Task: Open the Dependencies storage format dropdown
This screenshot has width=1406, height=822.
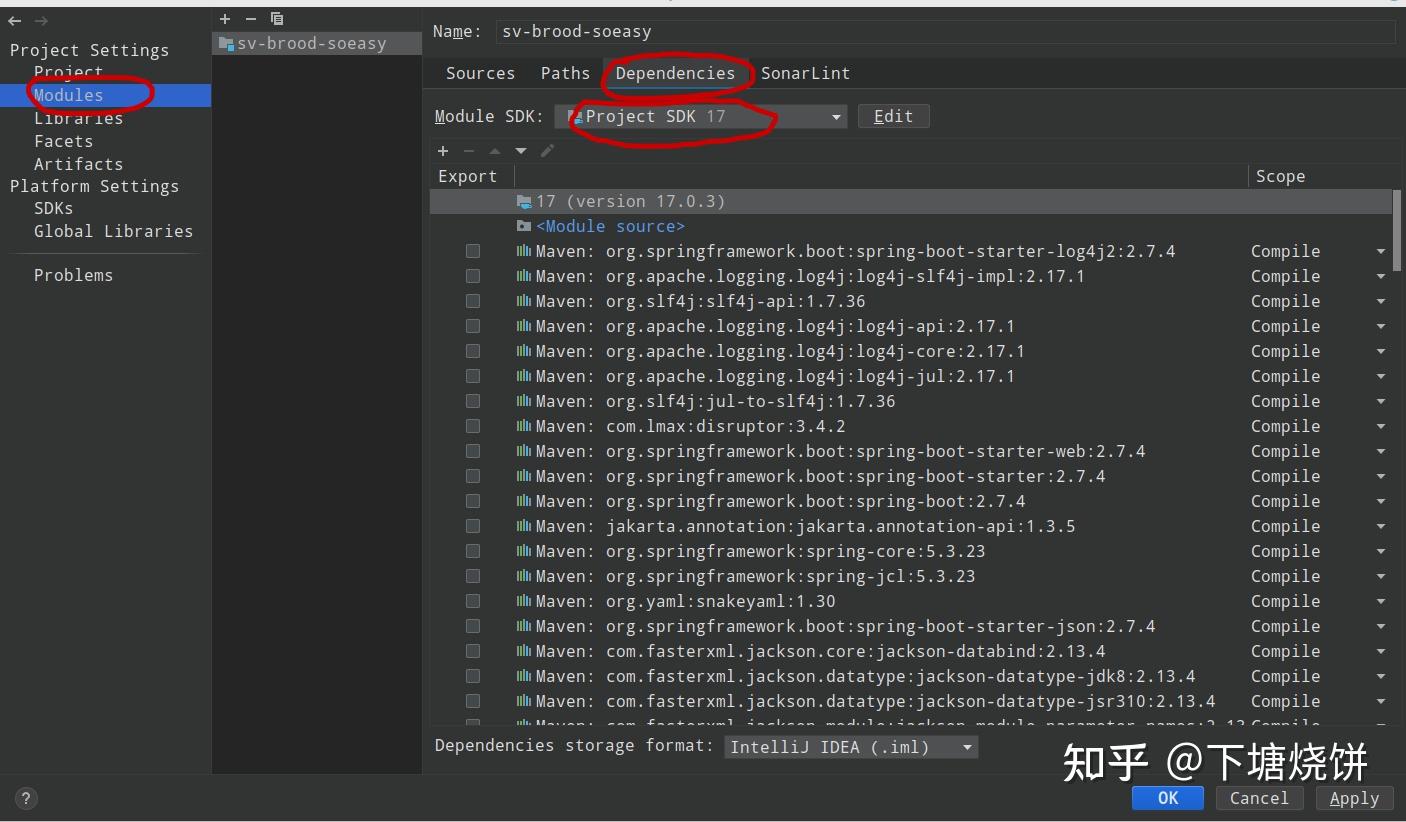Action: (965, 746)
